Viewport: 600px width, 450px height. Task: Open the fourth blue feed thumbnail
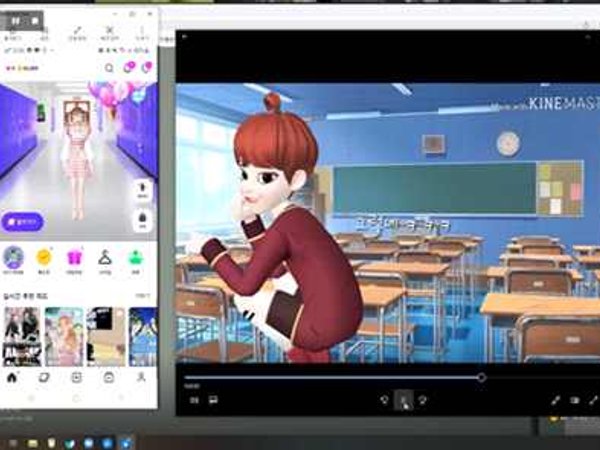pyautogui.click(x=143, y=337)
